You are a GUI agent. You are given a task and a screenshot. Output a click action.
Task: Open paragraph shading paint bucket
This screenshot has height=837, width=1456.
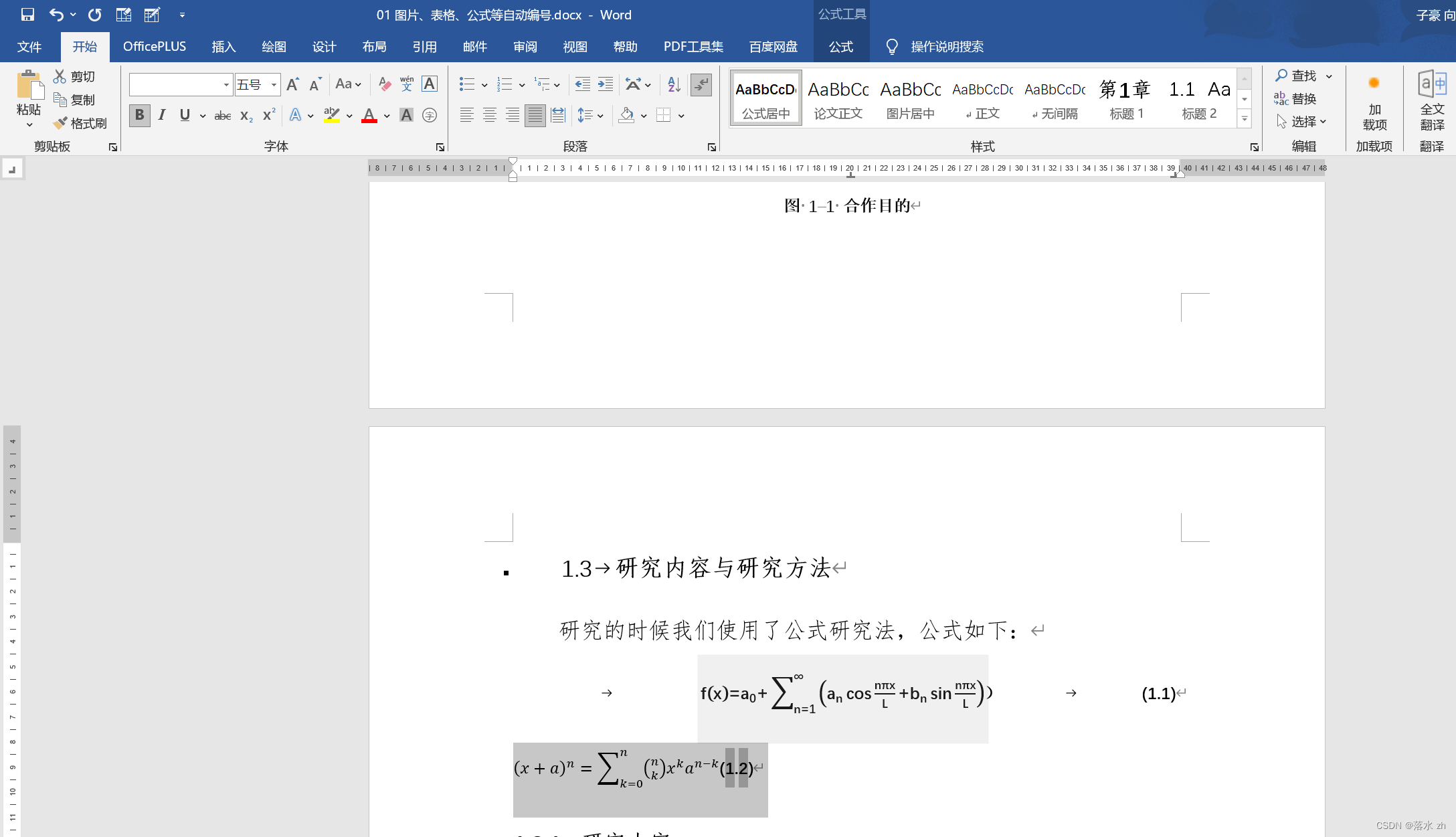pyautogui.click(x=626, y=116)
